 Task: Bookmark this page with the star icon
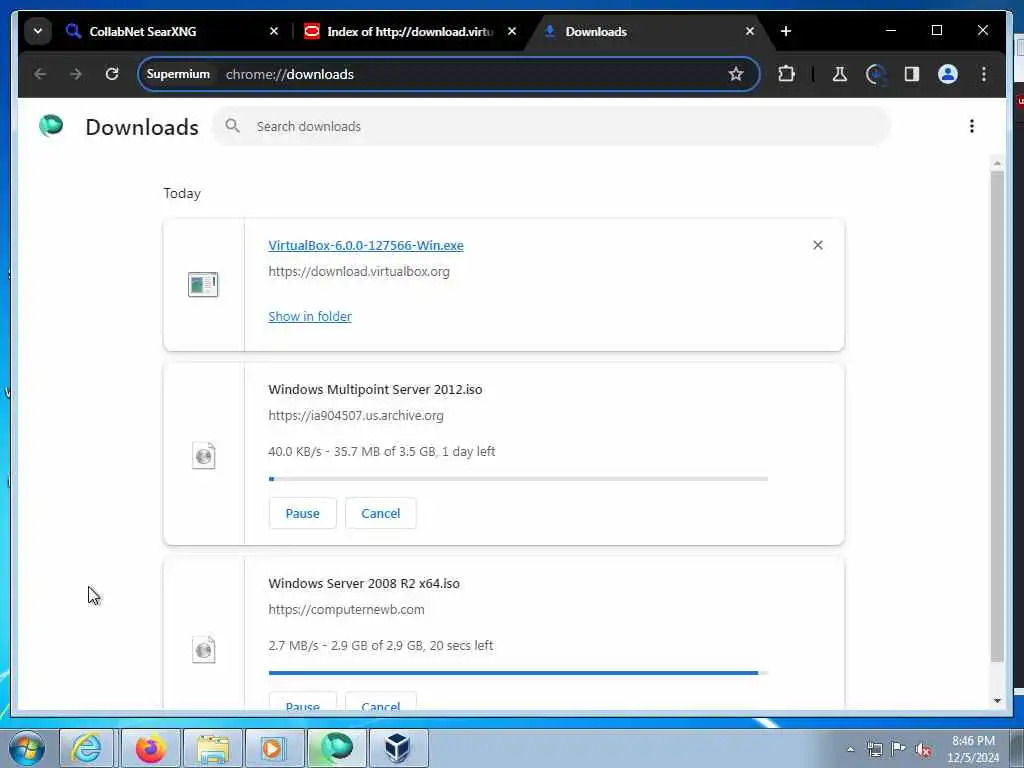click(736, 74)
